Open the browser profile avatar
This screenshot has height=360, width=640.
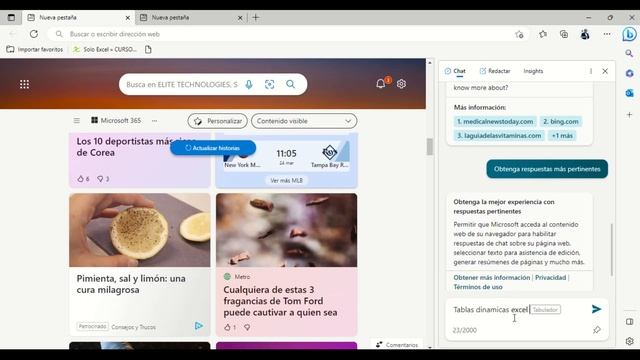585,34
